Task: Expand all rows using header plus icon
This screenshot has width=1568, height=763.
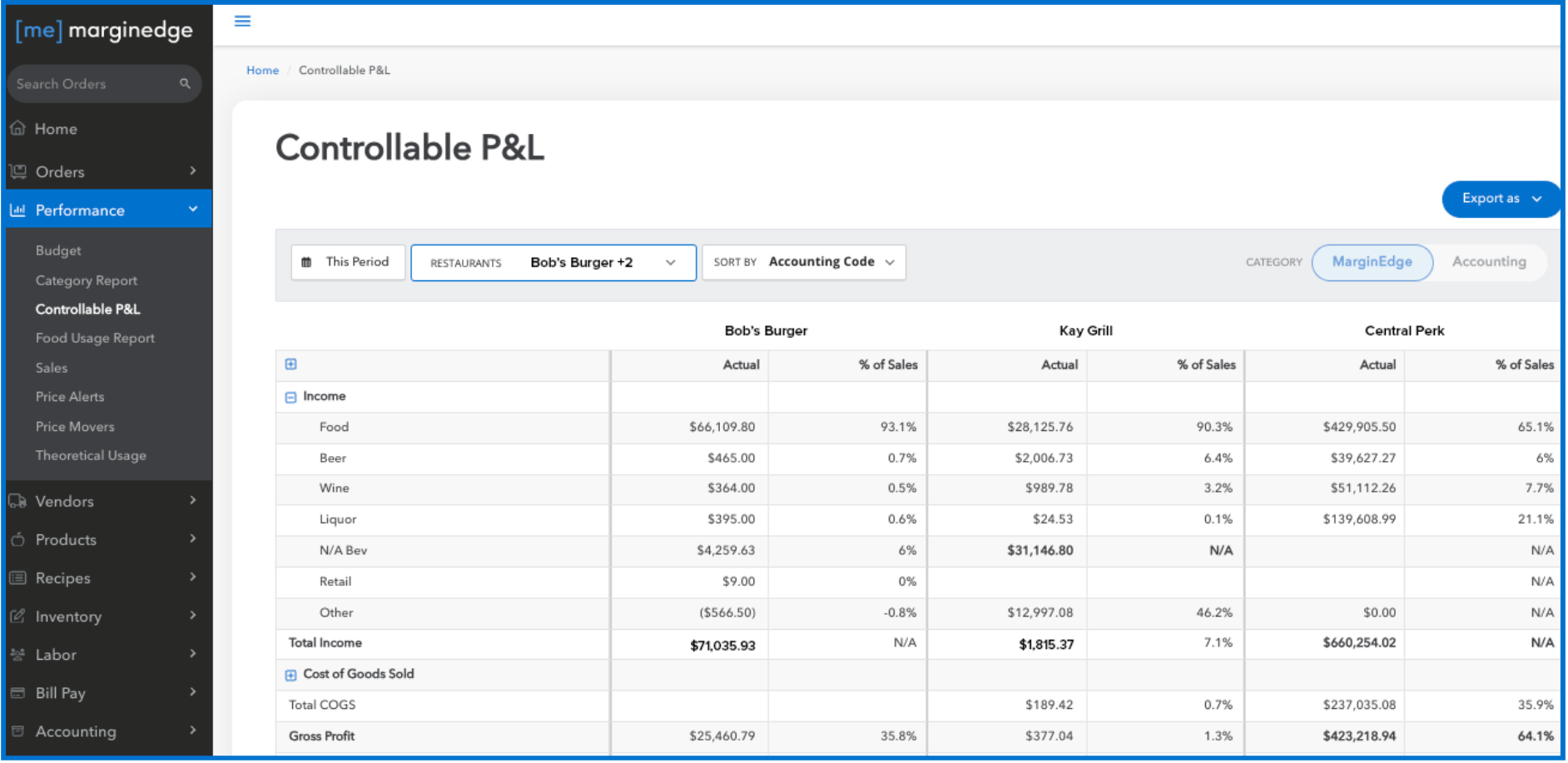Action: tap(290, 364)
